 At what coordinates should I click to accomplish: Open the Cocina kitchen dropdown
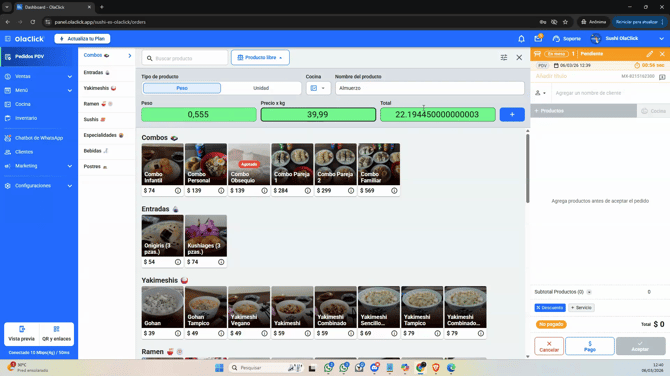(318, 88)
